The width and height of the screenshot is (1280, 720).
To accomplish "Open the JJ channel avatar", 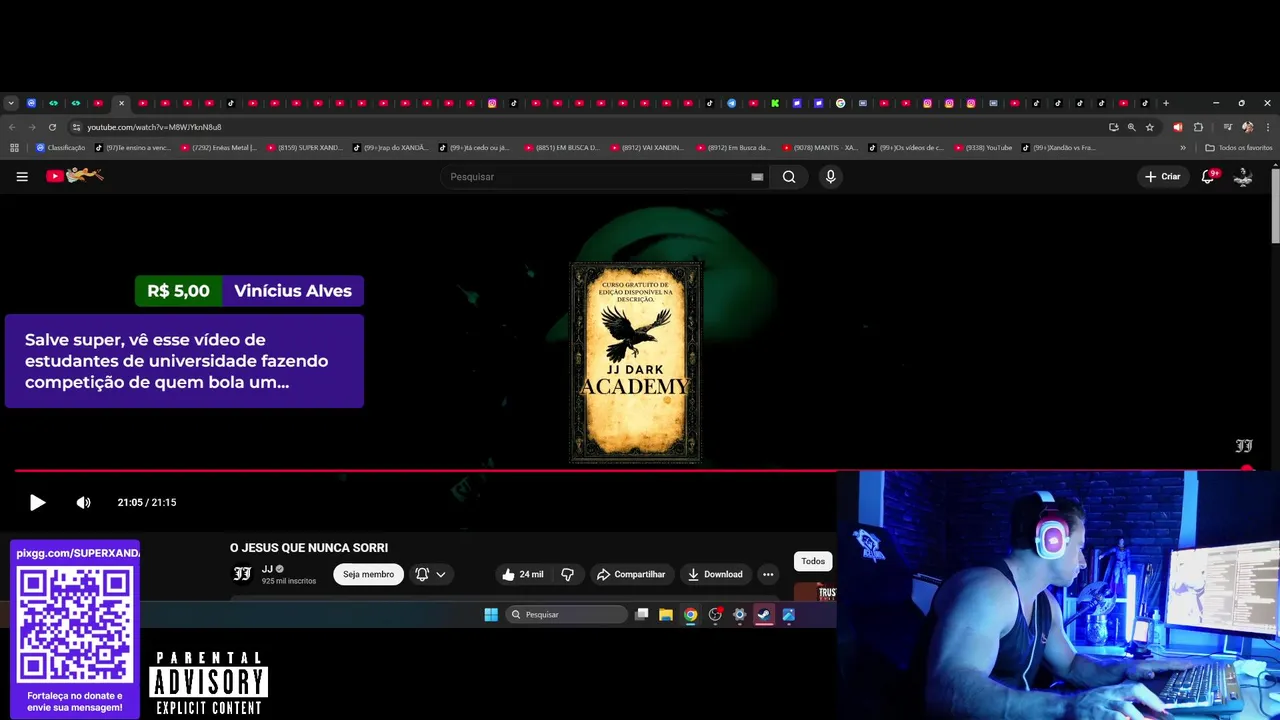I will pyautogui.click(x=242, y=574).
